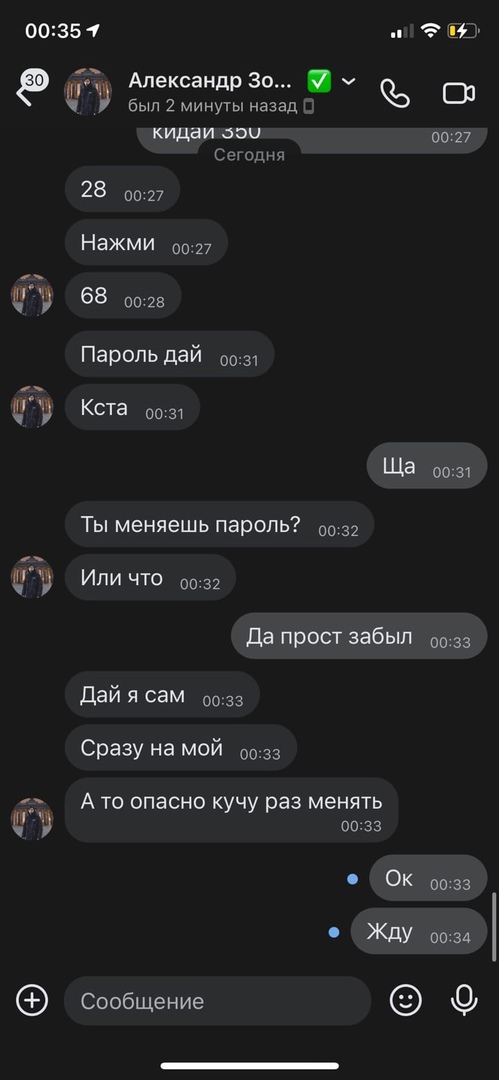Tap the sender avatar beside 'Кста'
Screen dimensions: 499x1080
click(32, 407)
